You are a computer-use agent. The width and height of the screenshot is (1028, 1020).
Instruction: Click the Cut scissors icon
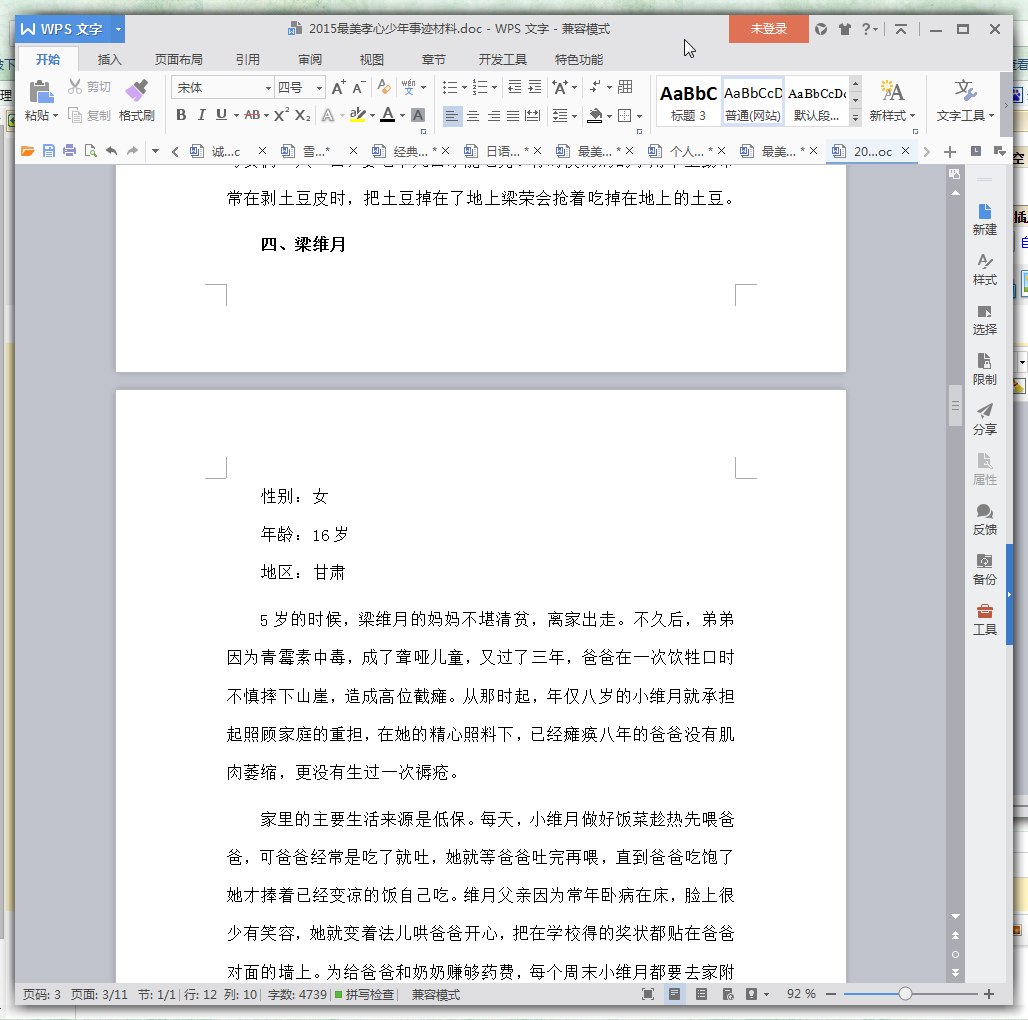(75, 87)
